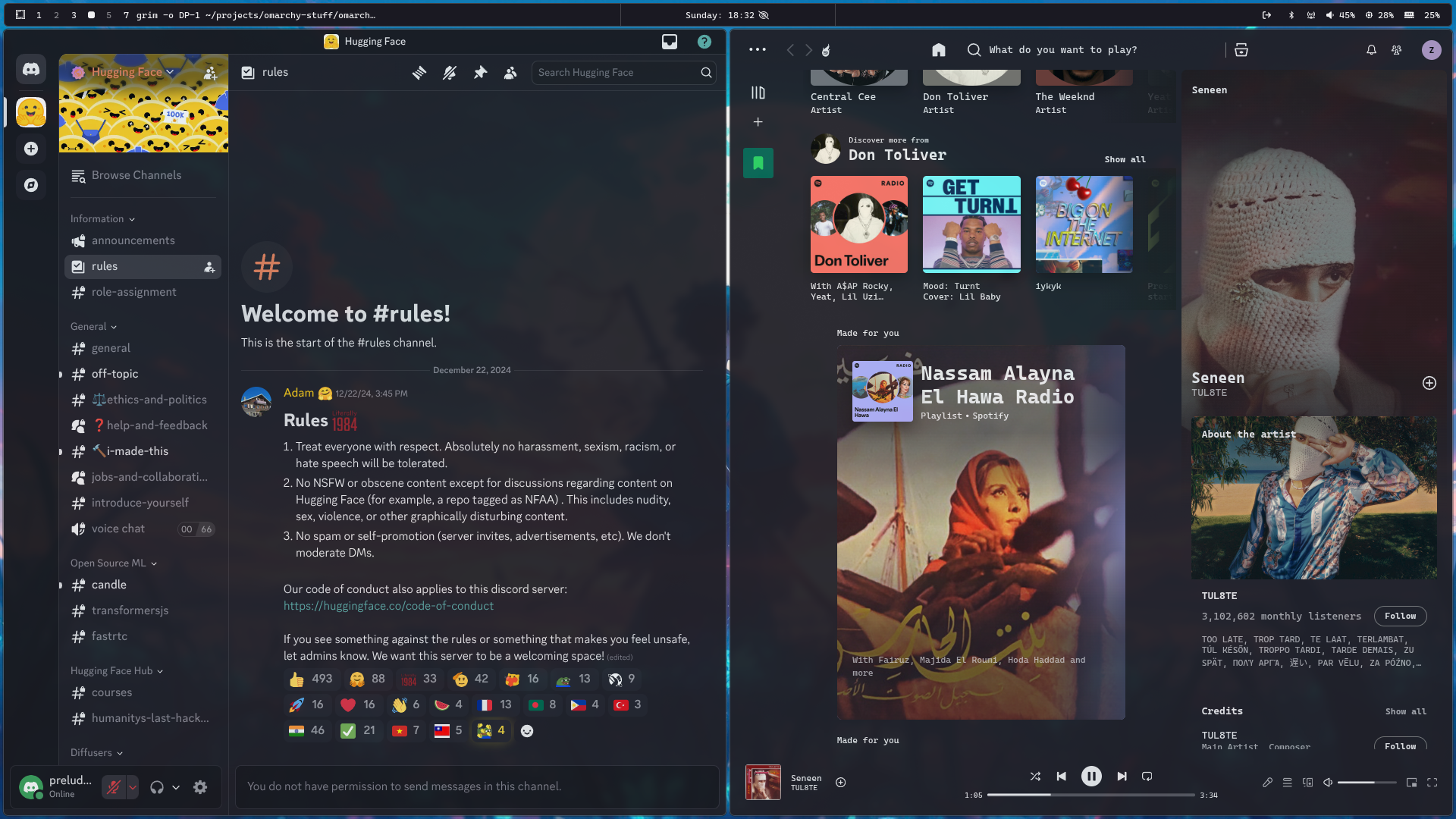Toggle thumbs-up reaction with 493
Viewport: 1456px width, 819px height.
[x=312, y=679]
